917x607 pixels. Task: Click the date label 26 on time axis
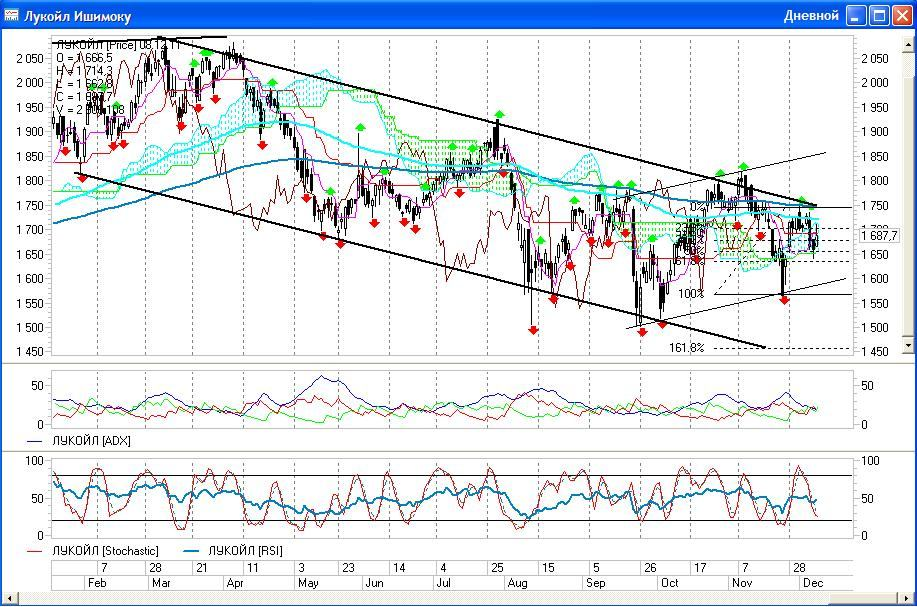650,568
